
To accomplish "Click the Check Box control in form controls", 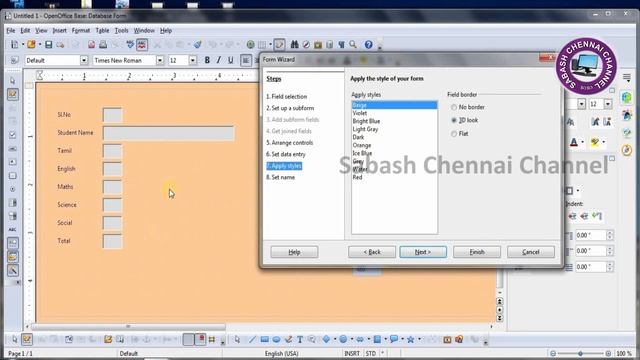I will click(x=13, y=135).
